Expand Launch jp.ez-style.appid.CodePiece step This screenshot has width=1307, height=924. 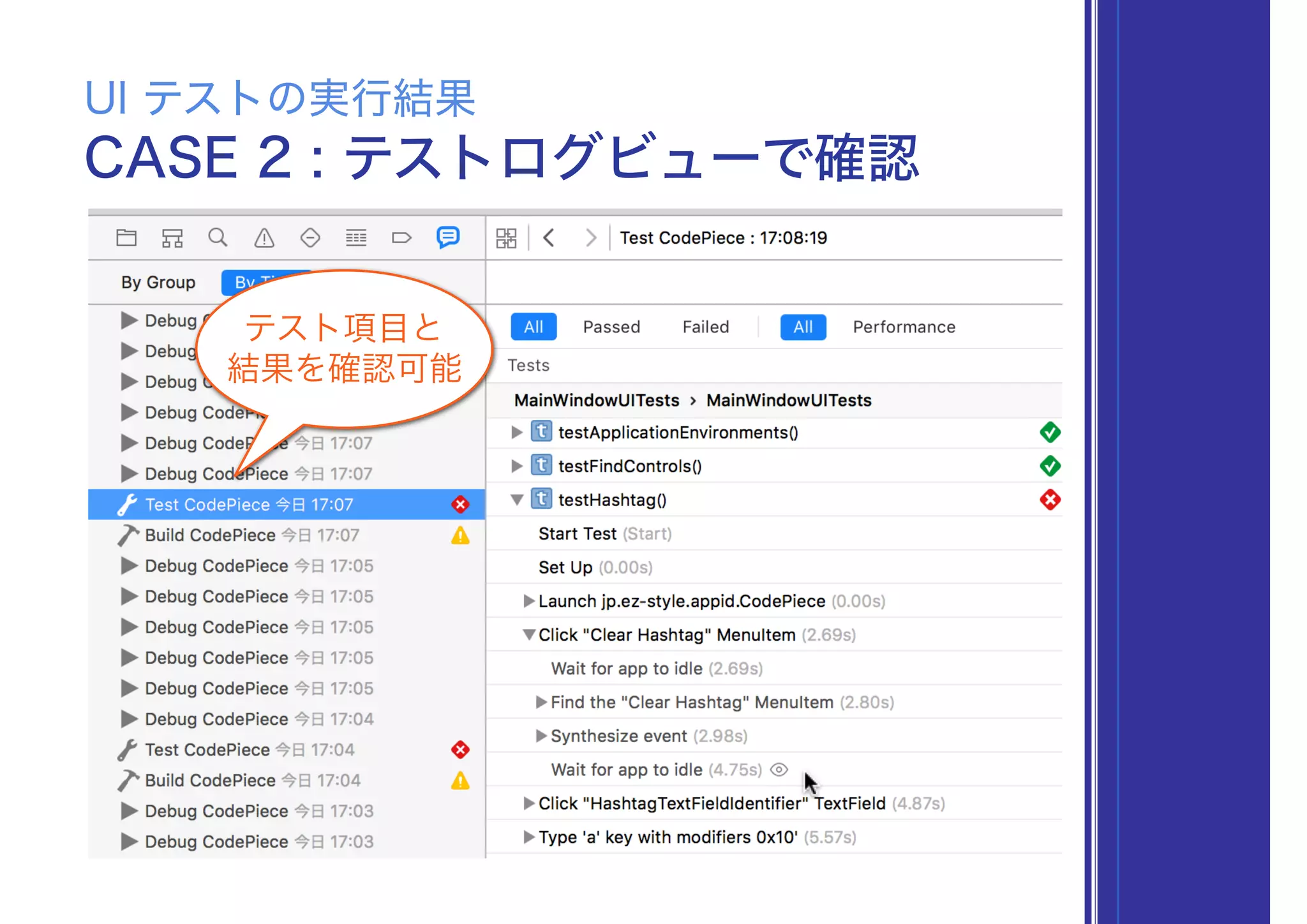pyautogui.click(x=528, y=601)
